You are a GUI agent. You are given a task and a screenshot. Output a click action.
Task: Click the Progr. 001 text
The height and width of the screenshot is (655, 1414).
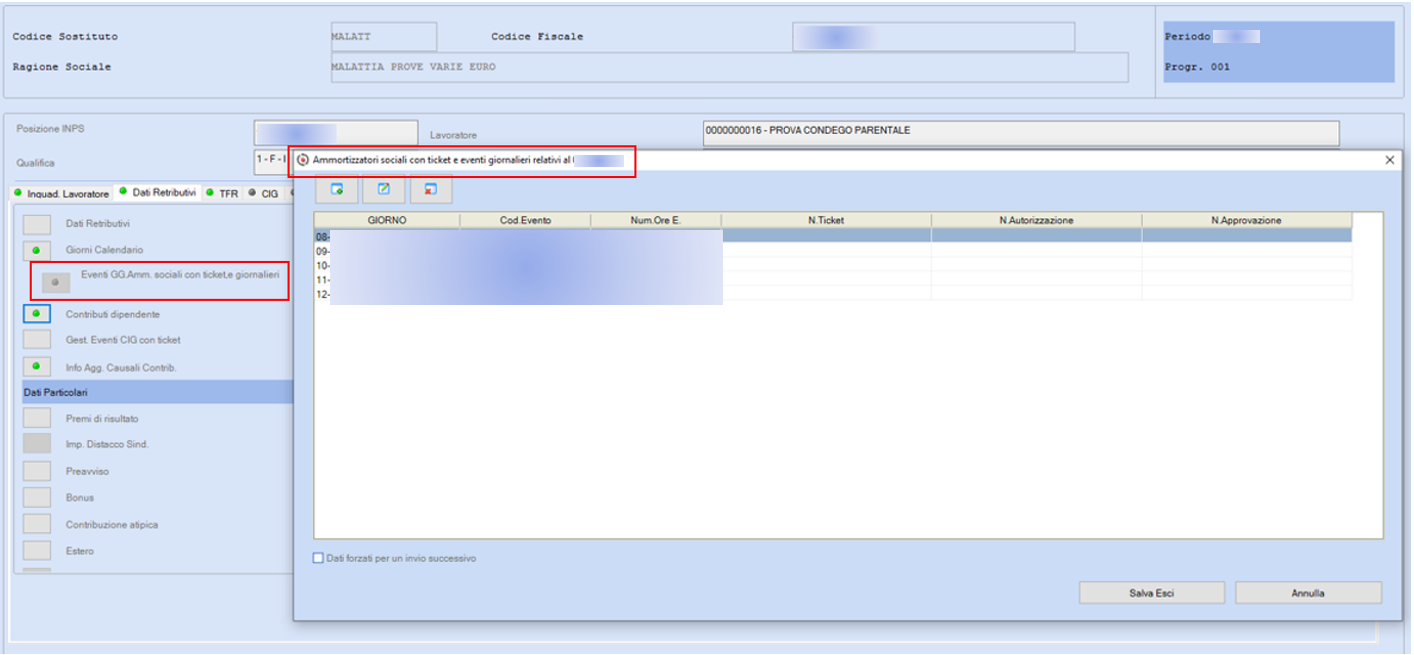[1197, 67]
